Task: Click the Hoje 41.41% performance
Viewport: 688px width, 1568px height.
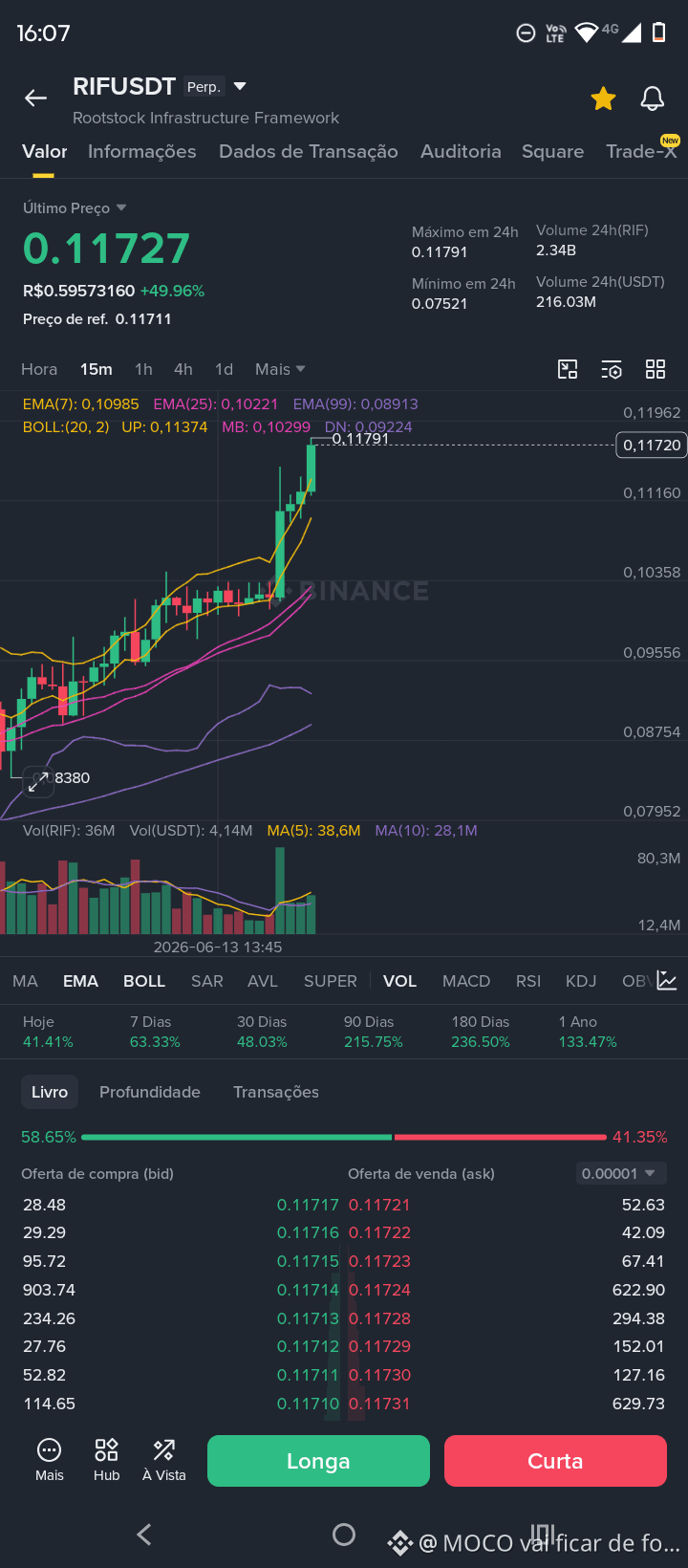Action: (x=48, y=1032)
